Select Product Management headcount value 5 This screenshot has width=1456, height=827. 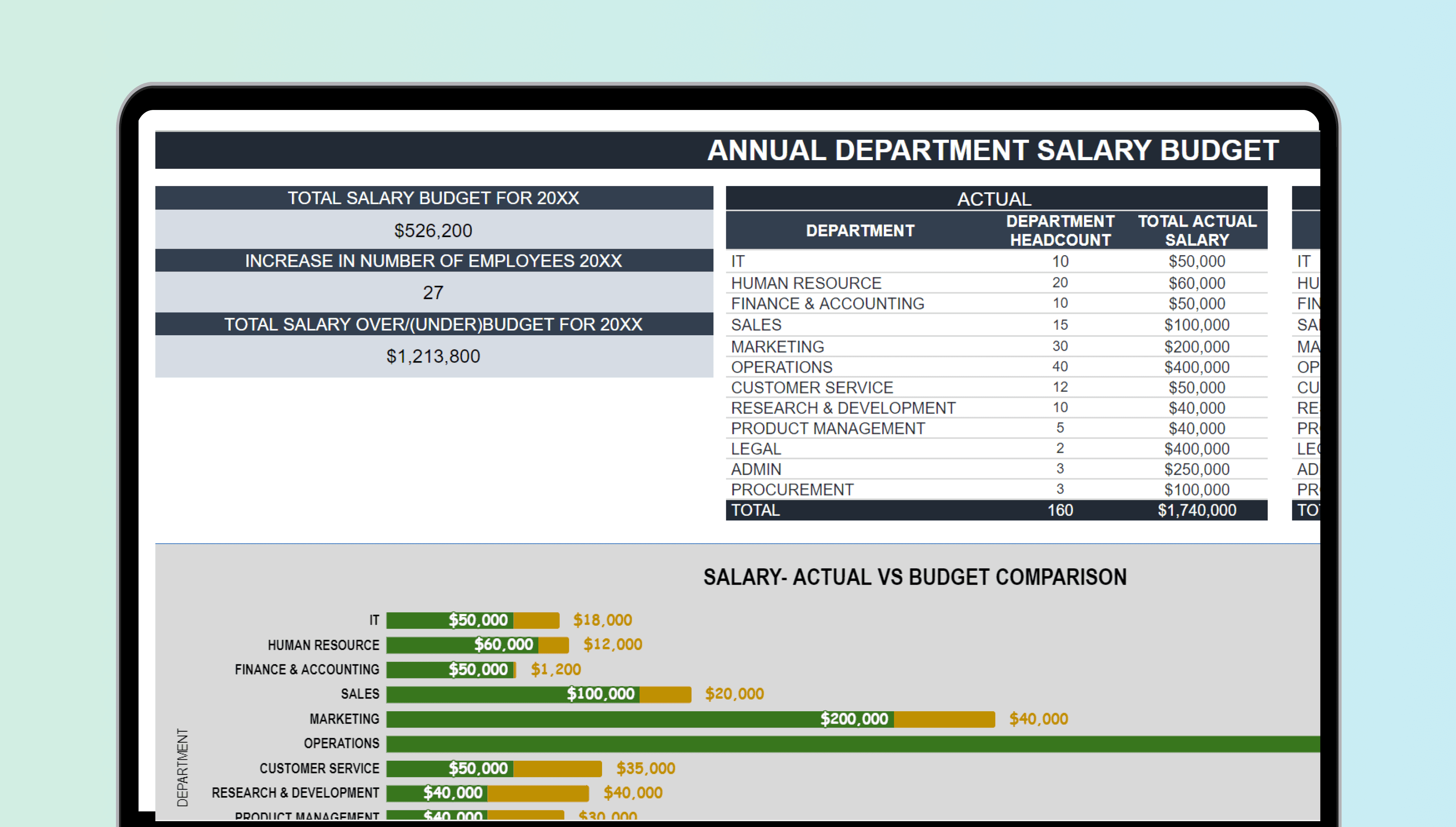point(1060,428)
